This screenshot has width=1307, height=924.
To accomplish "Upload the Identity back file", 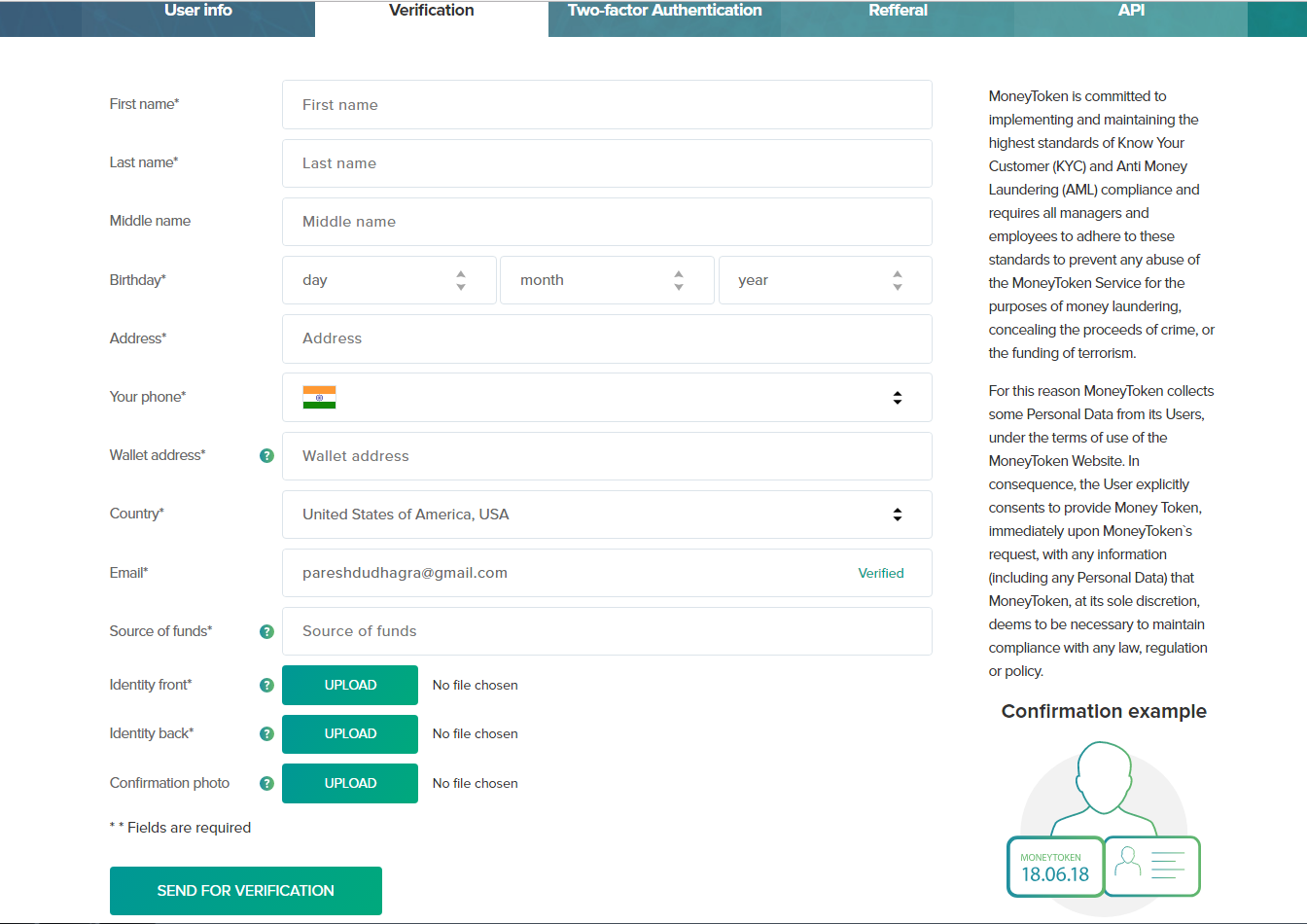I will click(350, 733).
